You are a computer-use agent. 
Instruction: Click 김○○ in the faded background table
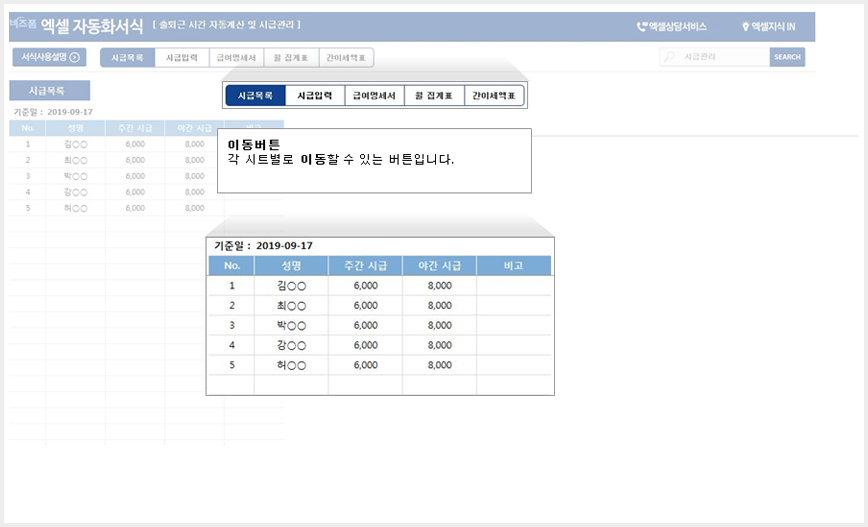click(76, 144)
